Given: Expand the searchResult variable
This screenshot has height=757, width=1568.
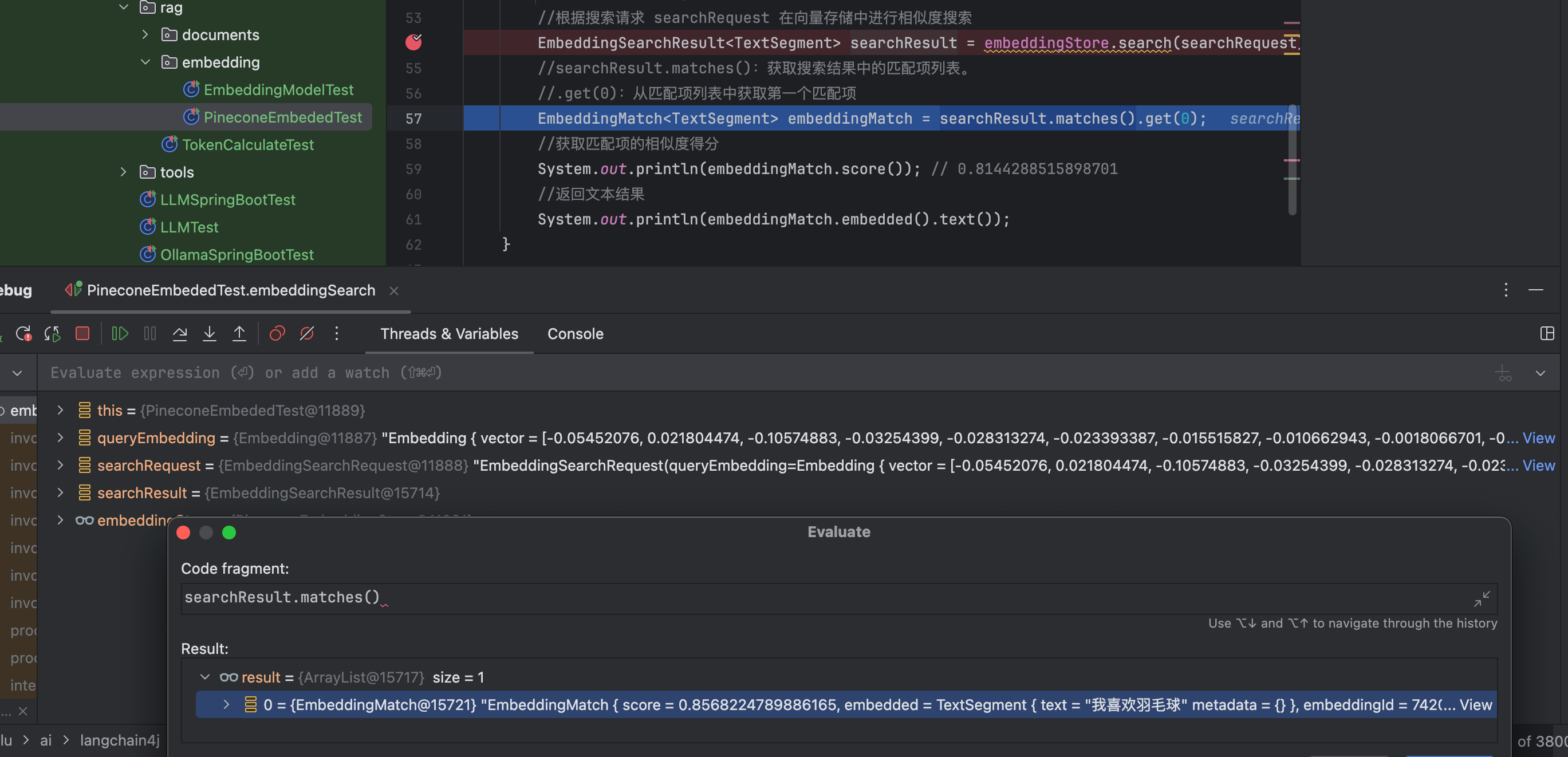Looking at the screenshot, I should (x=60, y=493).
